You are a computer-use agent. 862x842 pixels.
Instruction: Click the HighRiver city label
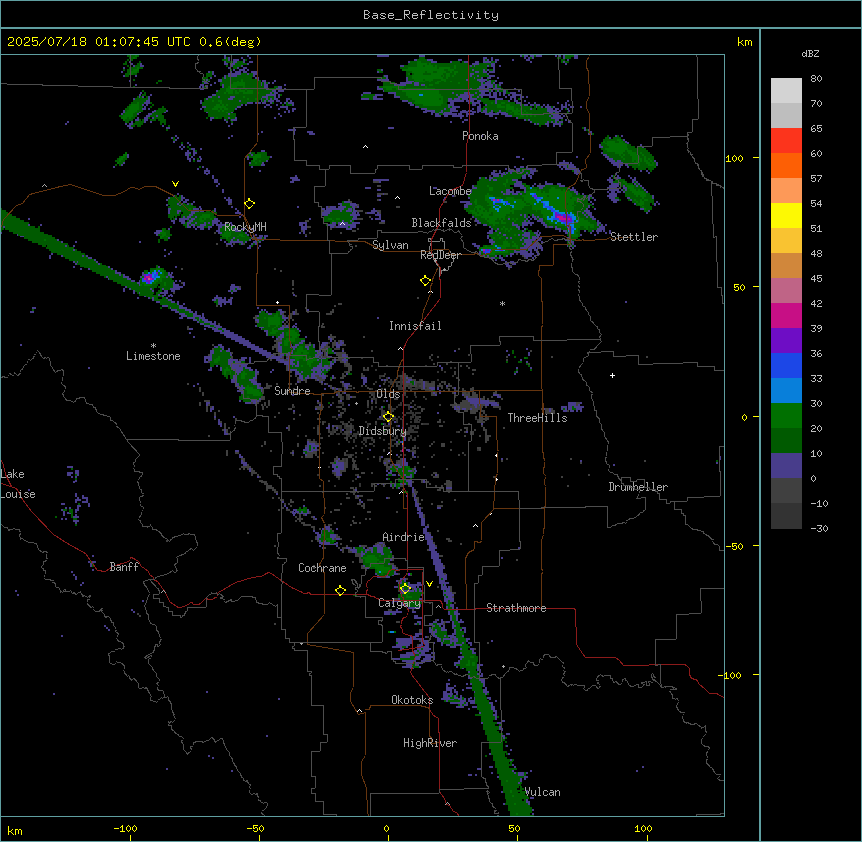pos(430,743)
